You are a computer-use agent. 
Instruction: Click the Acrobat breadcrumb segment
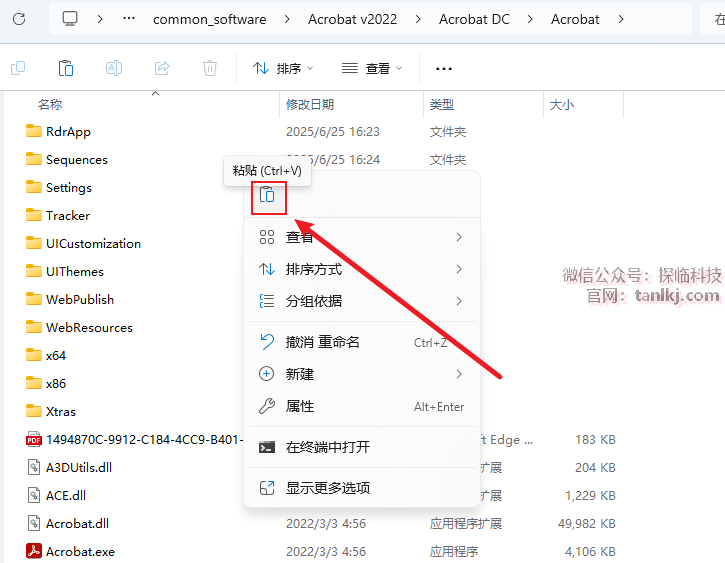click(x=575, y=19)
